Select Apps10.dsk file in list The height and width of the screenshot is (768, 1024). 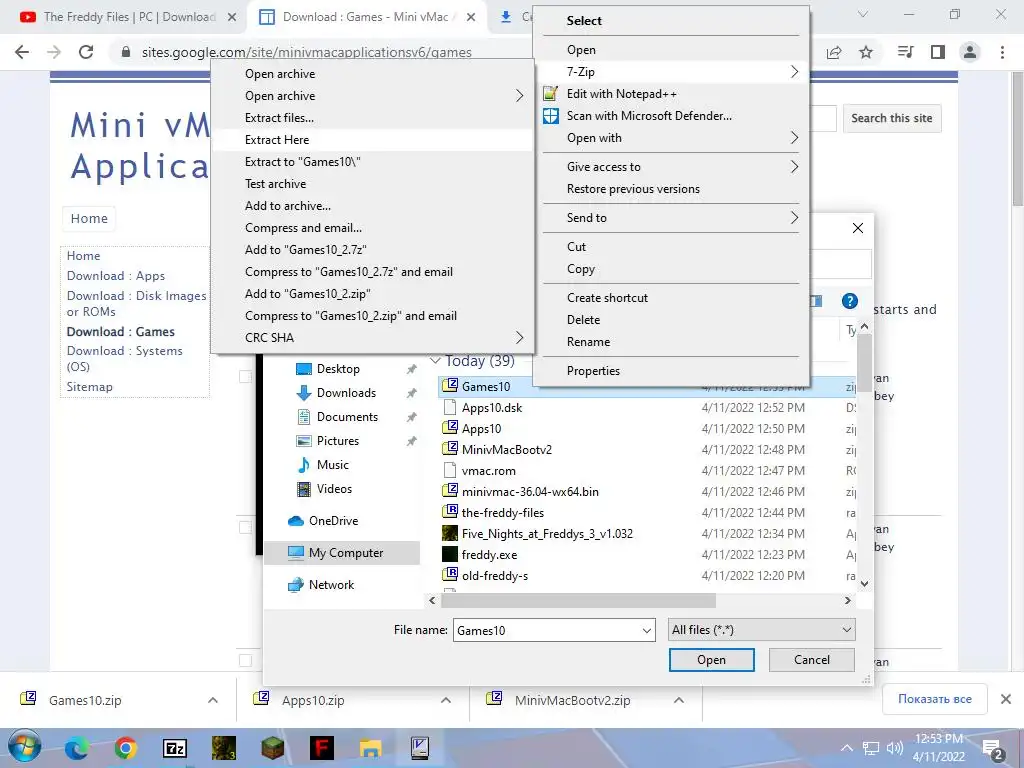click(x=492, y=408)
